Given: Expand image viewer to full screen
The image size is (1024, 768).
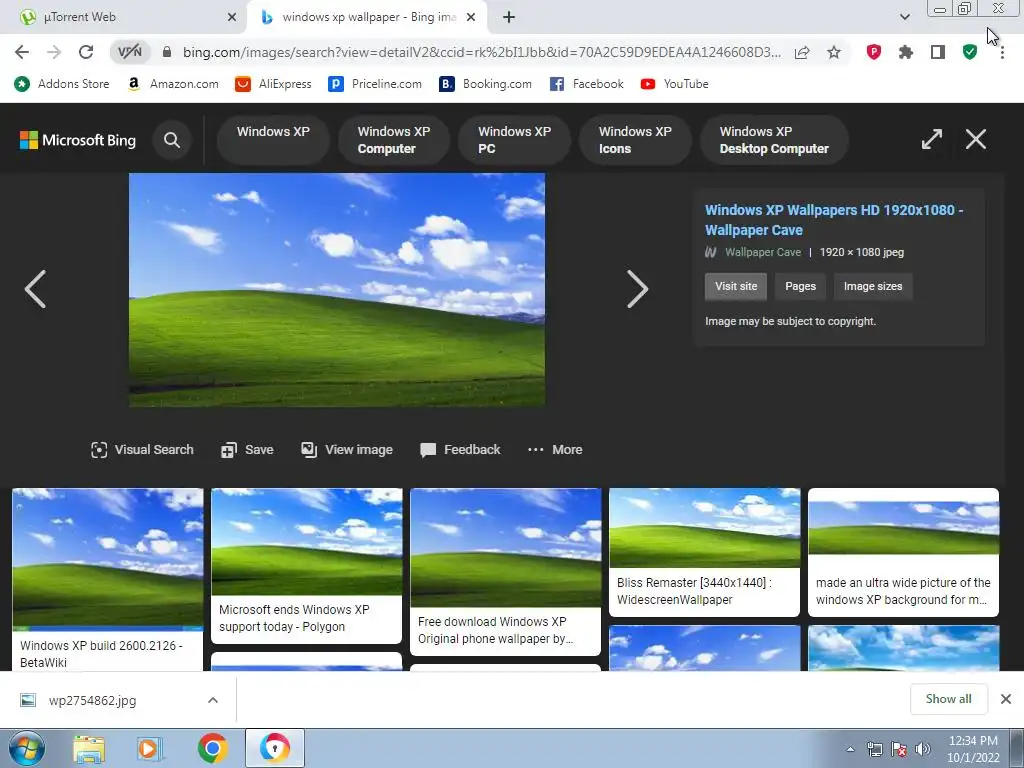Looking at the screenshot, I should (x=932, y=139).
